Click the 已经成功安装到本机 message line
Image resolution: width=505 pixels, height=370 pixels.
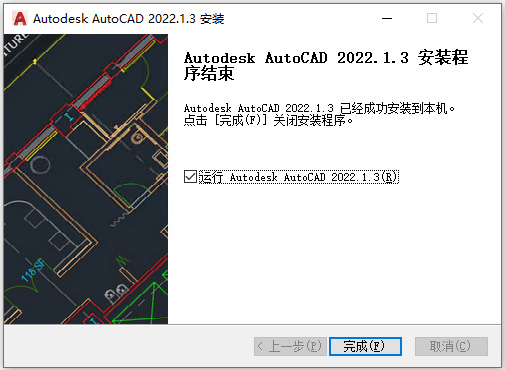coord(319,108)
